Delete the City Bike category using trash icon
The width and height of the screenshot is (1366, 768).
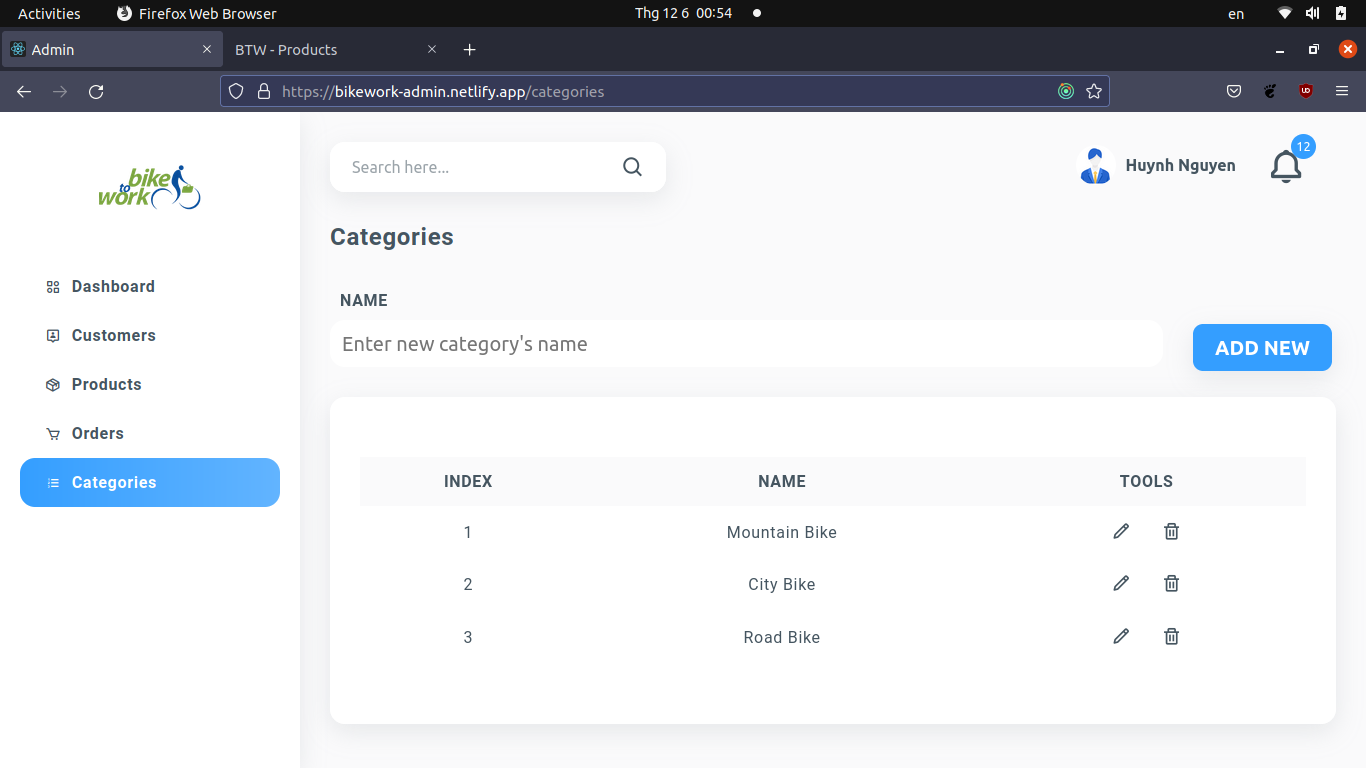point(1171,583)
